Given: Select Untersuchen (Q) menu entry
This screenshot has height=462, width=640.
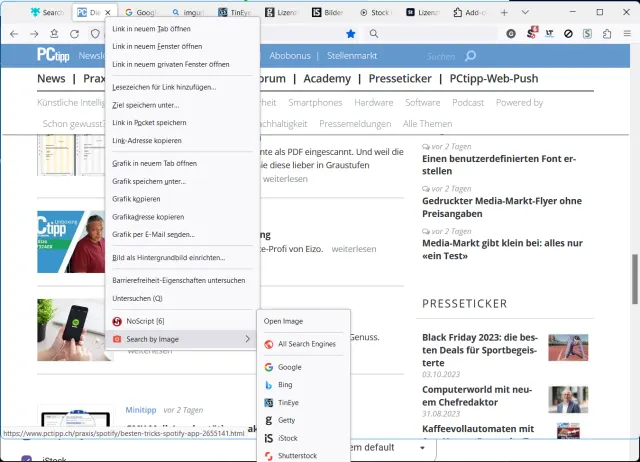Looking at the screenshot, I should pyautogui.click(x=138, y=298).
